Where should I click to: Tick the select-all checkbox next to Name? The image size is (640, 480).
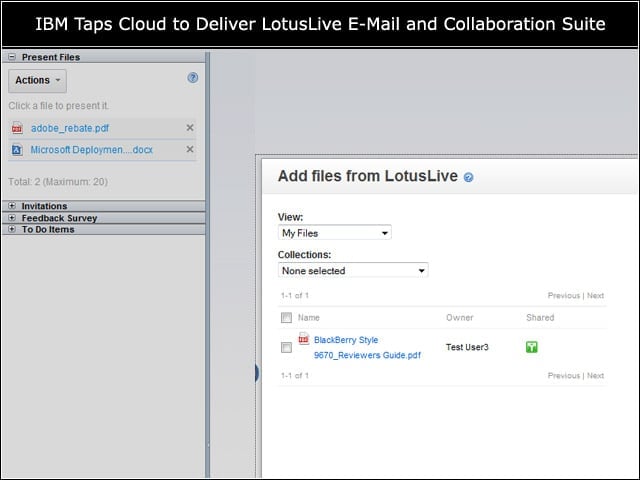(x=287, y=317)
